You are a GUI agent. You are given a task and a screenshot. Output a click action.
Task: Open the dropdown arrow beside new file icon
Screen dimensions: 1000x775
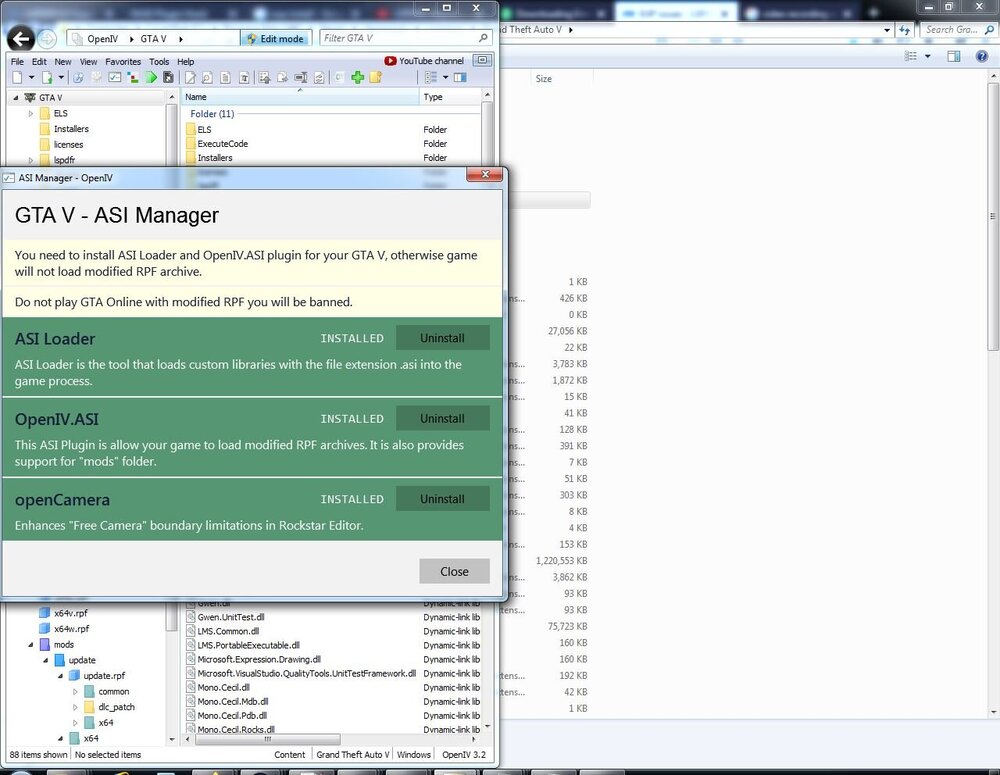click(x=31, y=77)
